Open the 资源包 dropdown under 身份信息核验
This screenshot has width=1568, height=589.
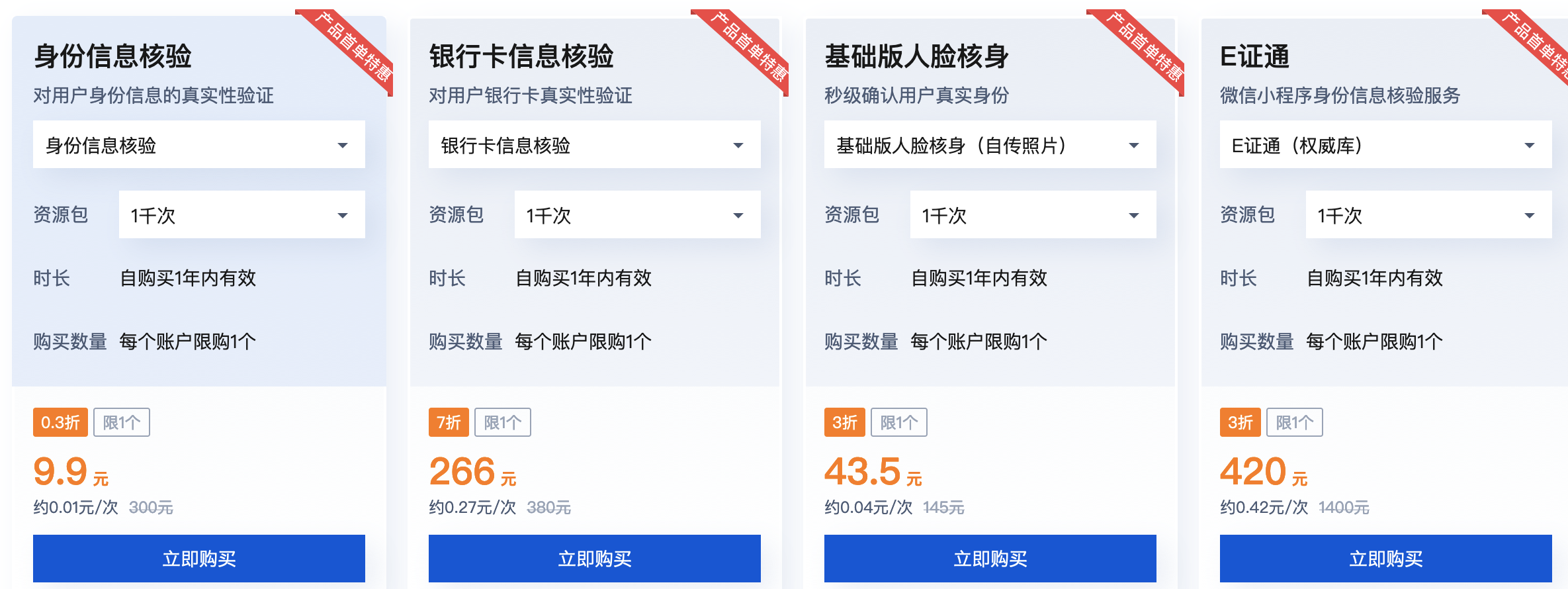241,214
